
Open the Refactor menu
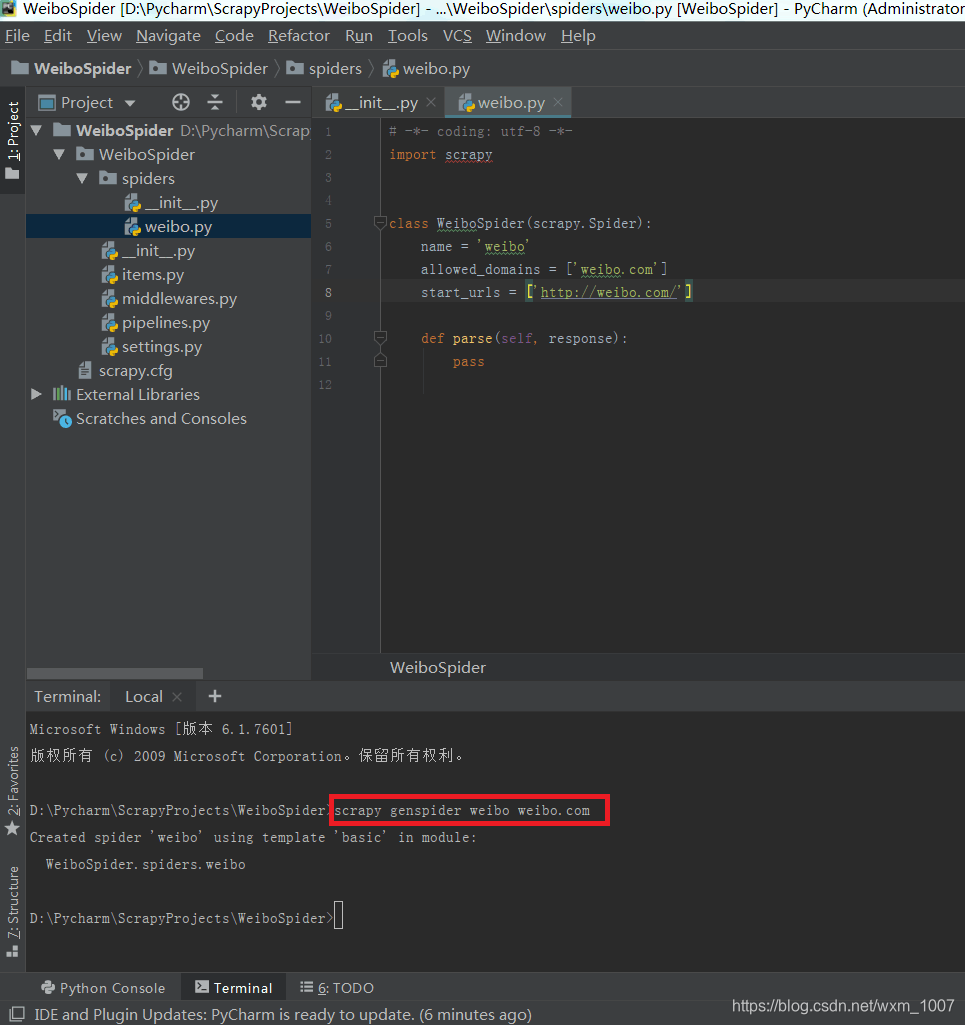(299, 36)
